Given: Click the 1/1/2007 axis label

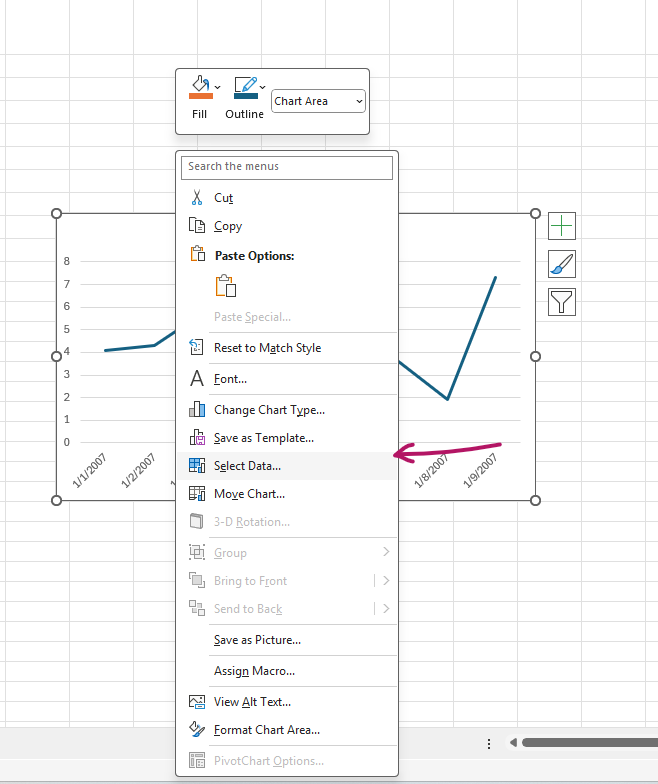Looking at the screenshot, I should (x=90, y=470).
